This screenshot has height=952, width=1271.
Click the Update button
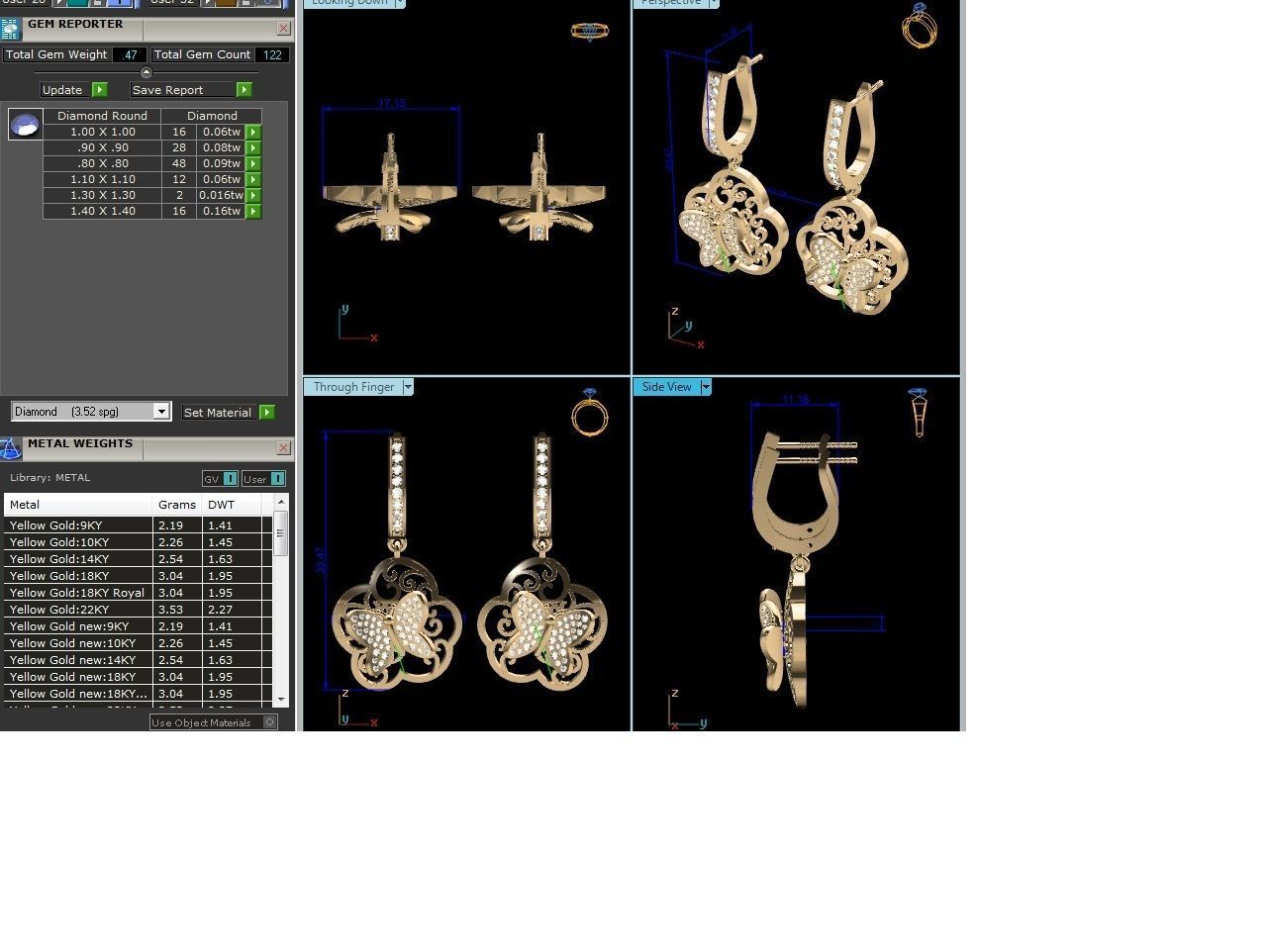tap(65, 90)
